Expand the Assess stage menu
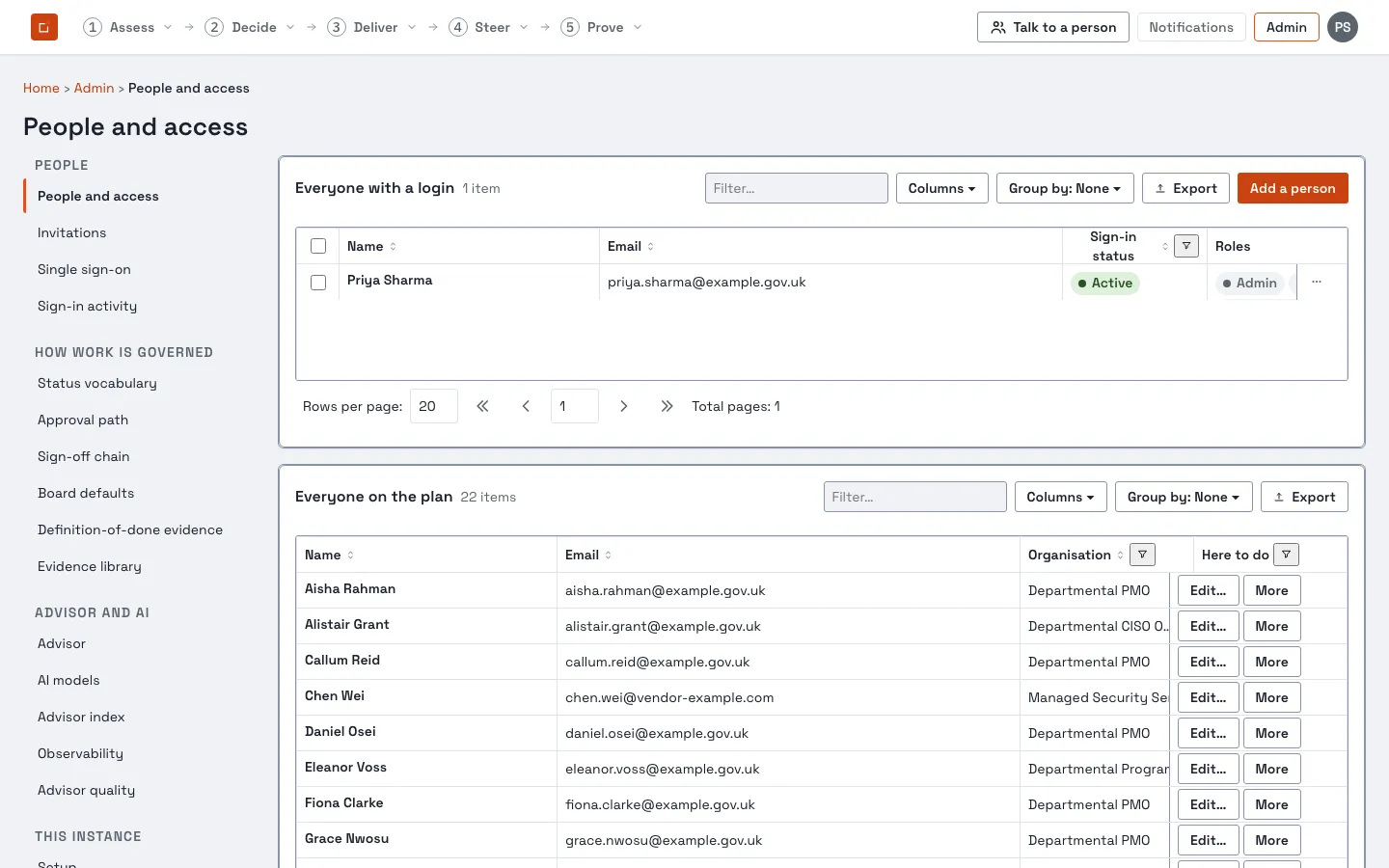The width and height of the screenshot is (1389, 868). pos(128,27)
